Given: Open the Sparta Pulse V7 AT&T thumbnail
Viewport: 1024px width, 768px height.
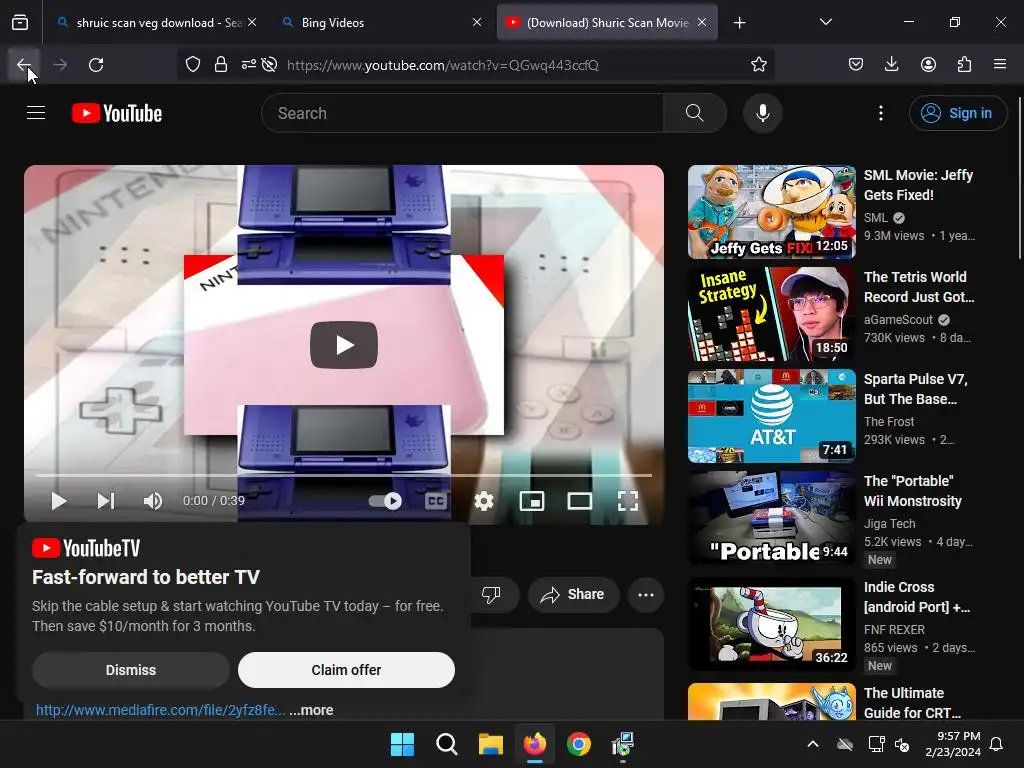Looking at the screenshot, I should point(771,416).
